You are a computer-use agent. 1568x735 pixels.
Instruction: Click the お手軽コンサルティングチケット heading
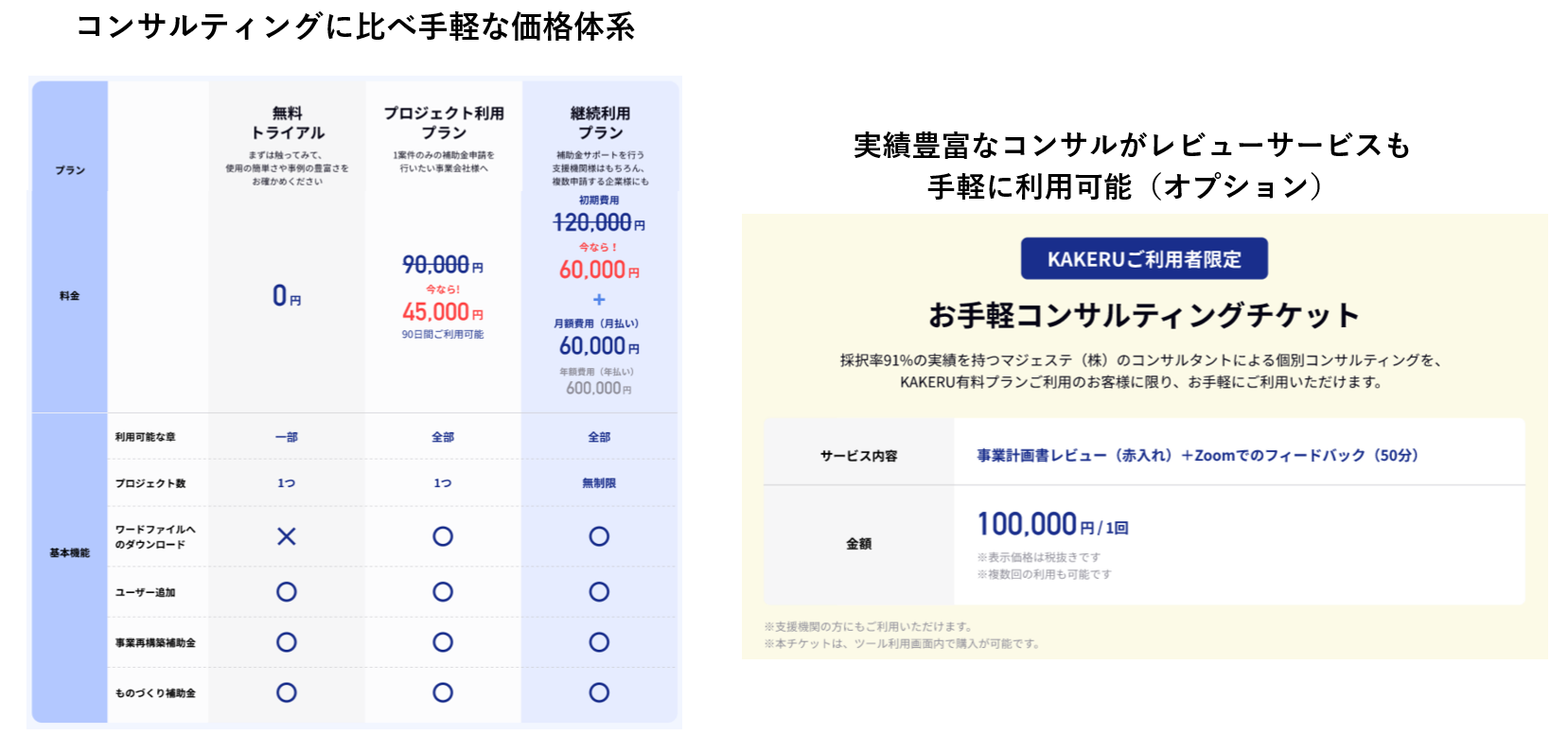1144,315
